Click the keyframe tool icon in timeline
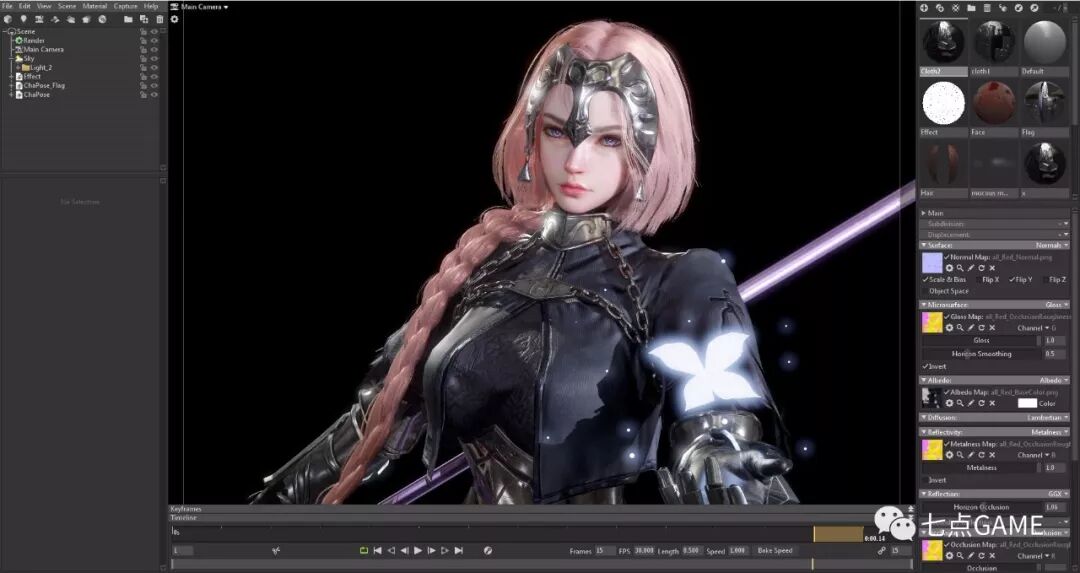 pyautogui.click(x=276, y=550)
